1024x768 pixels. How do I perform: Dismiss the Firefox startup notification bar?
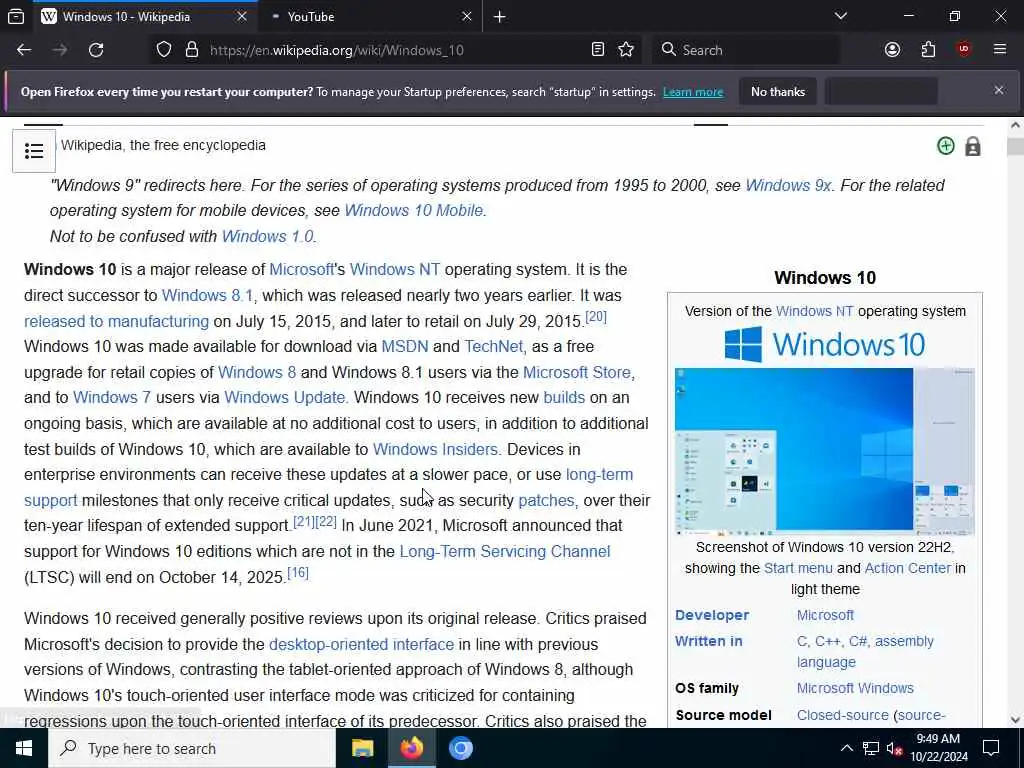pyautogui.click(x=999, y=90)
